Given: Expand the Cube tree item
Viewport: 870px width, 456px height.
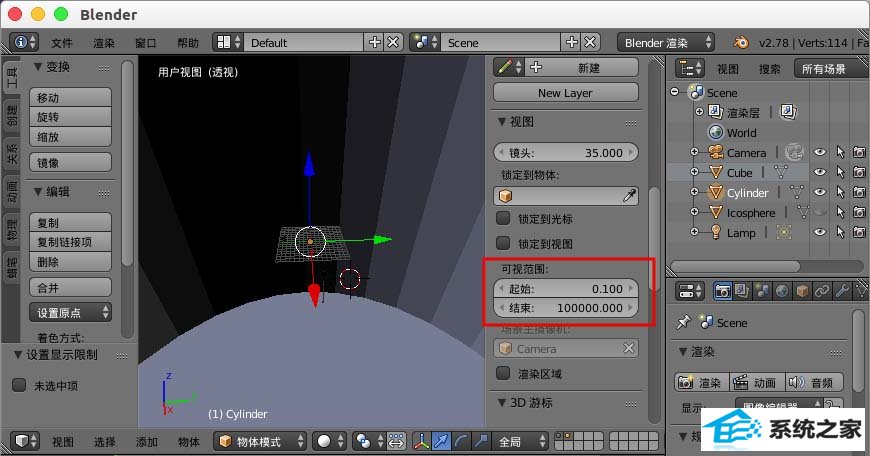Looking at the screenshot, I should (694, 172).
